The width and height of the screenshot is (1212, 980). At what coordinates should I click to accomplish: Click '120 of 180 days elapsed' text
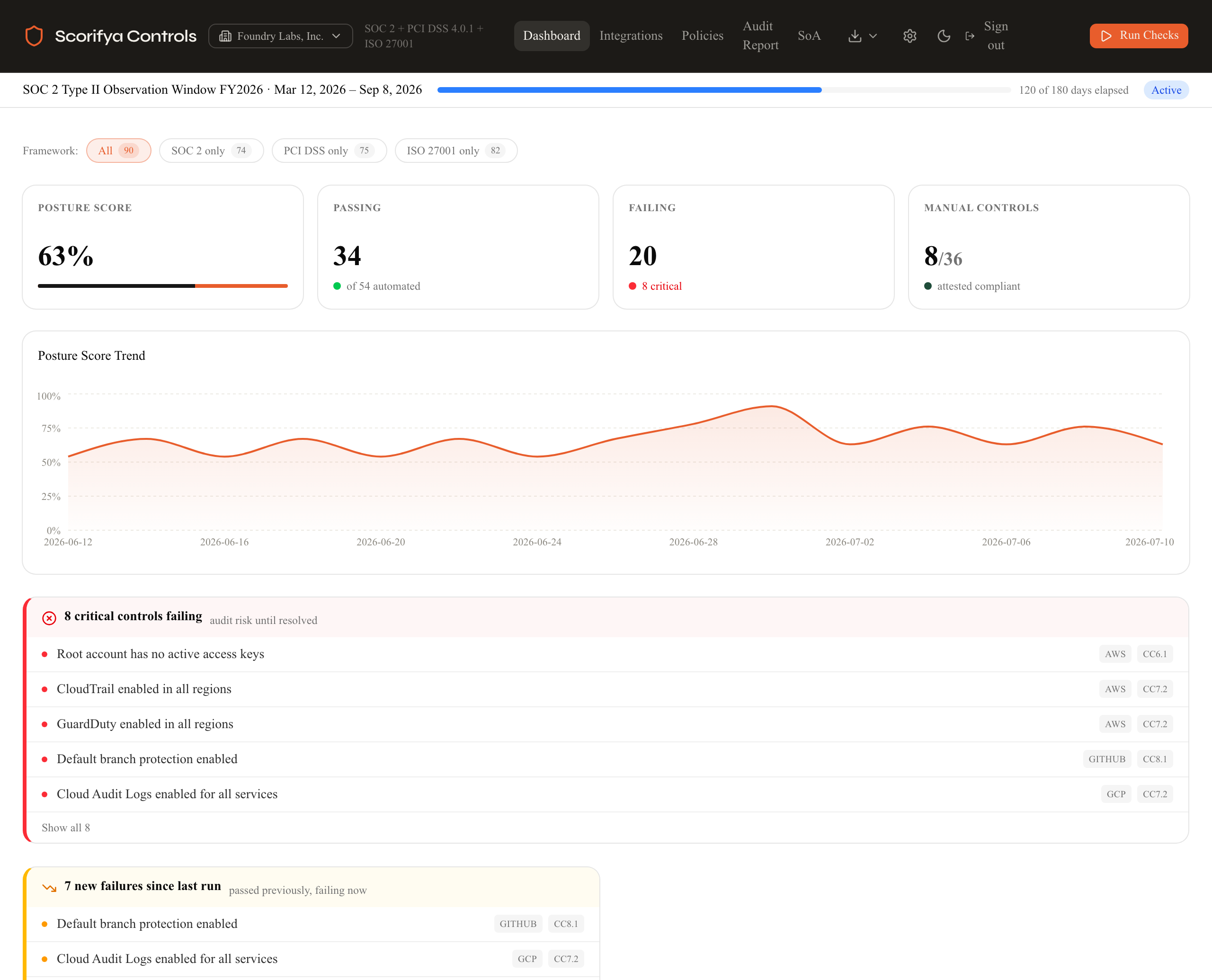pyautogui.click(x=1073, y=90)
